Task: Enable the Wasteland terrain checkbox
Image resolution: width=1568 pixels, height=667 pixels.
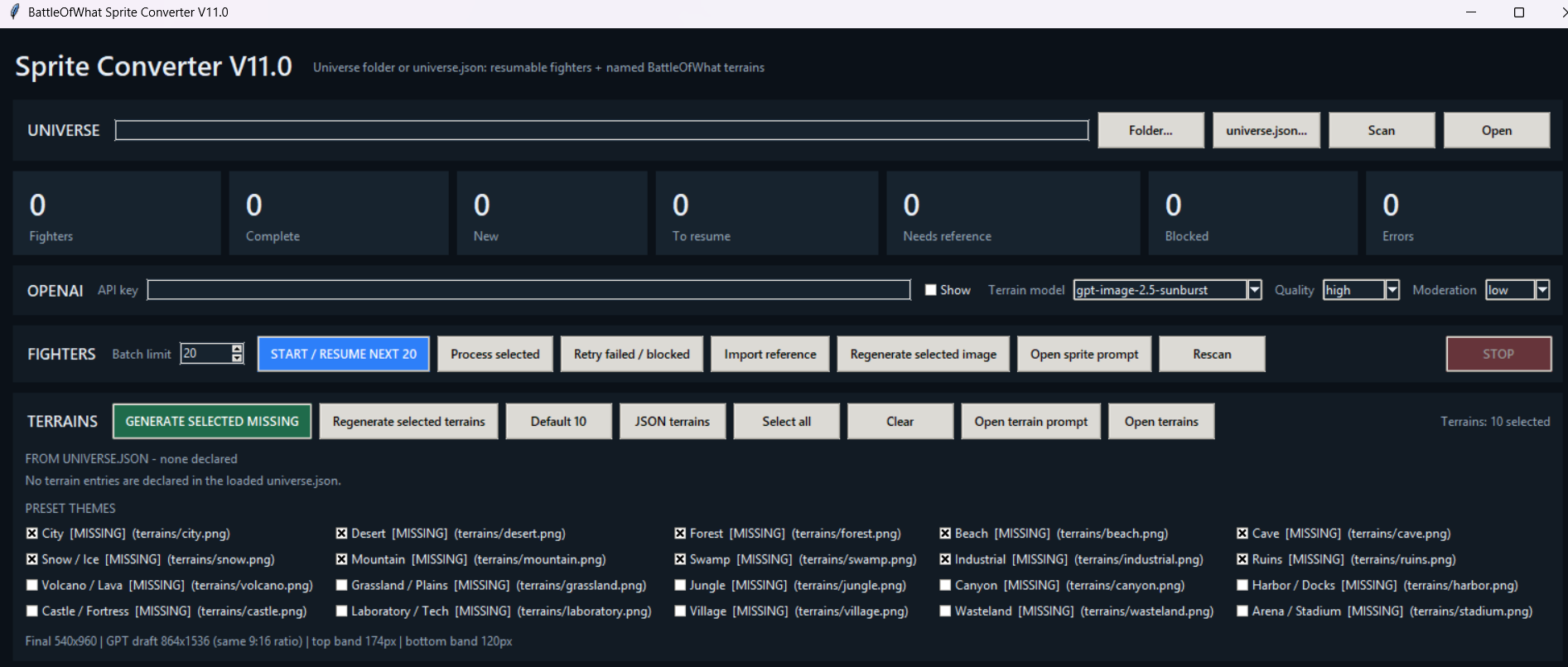Action: 945,611
